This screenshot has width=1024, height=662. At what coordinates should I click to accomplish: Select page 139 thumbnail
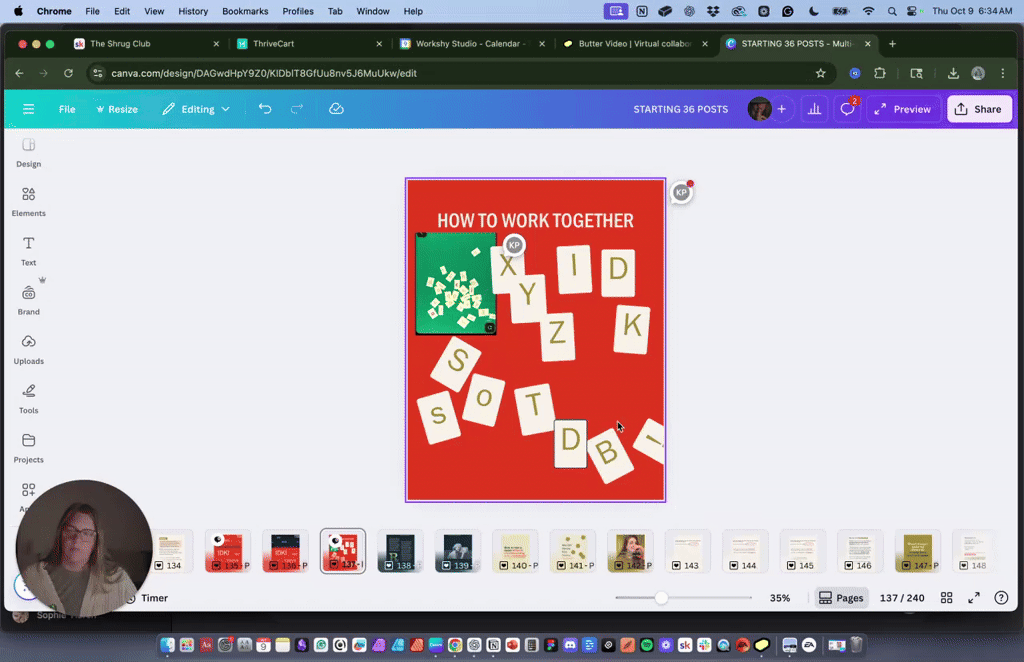(457, 551)
